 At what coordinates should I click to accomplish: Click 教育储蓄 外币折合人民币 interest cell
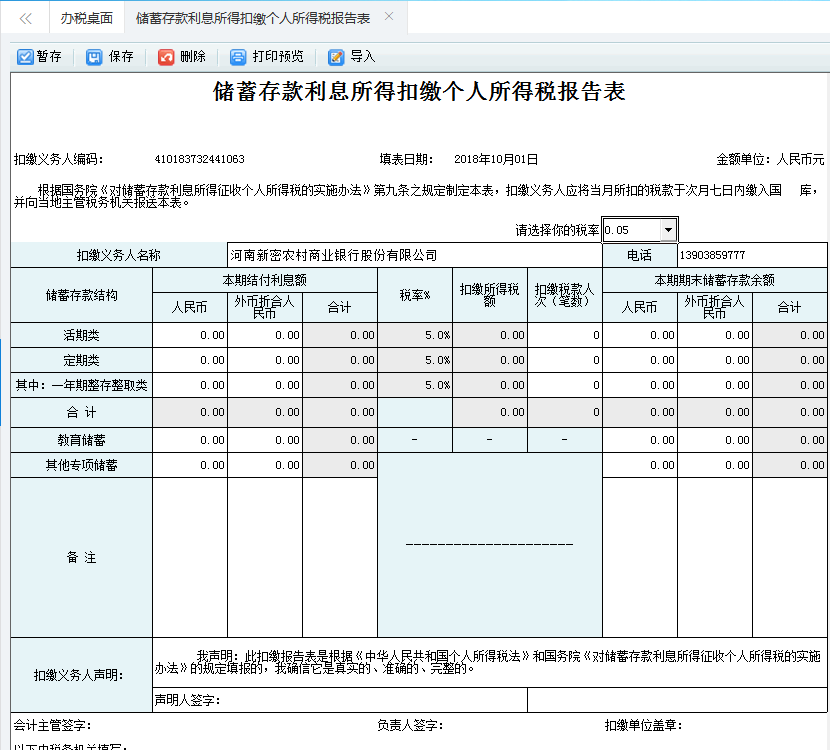pyautogui.click(x=265, y=440)
